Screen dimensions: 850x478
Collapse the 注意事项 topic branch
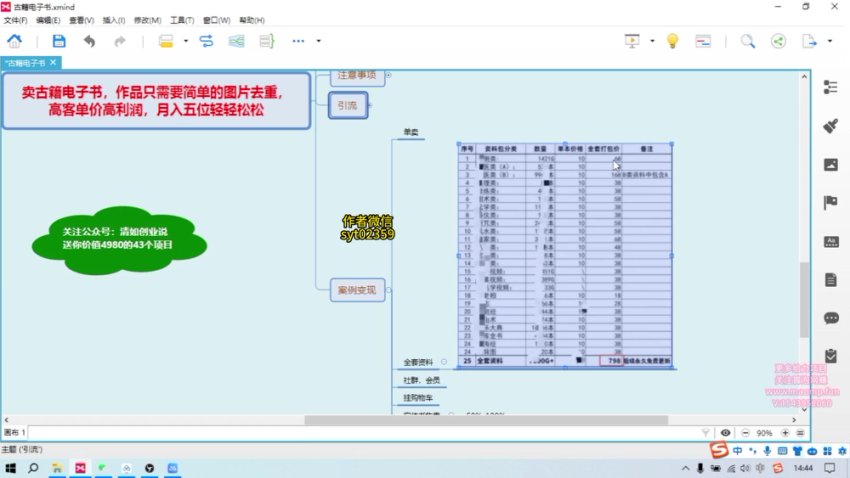388,74
